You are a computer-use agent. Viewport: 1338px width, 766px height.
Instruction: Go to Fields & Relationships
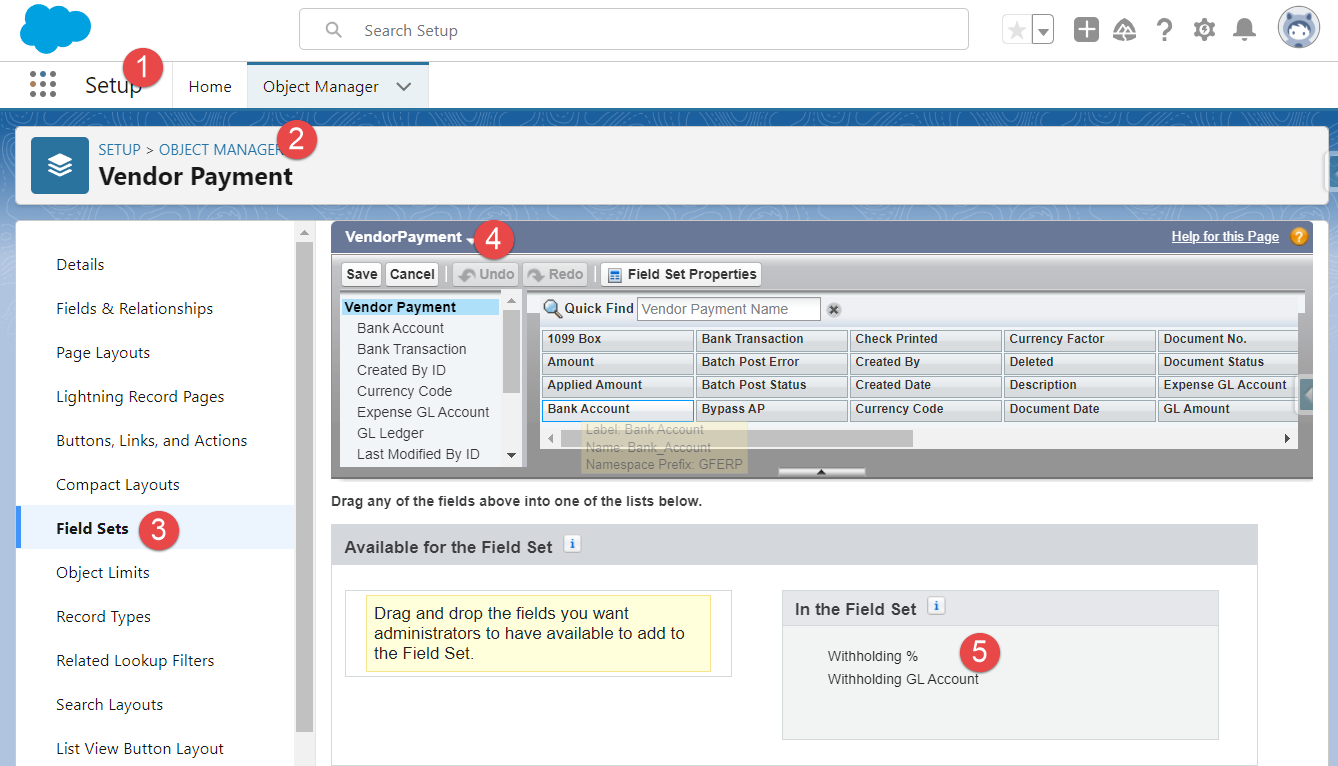coord(135,309)
